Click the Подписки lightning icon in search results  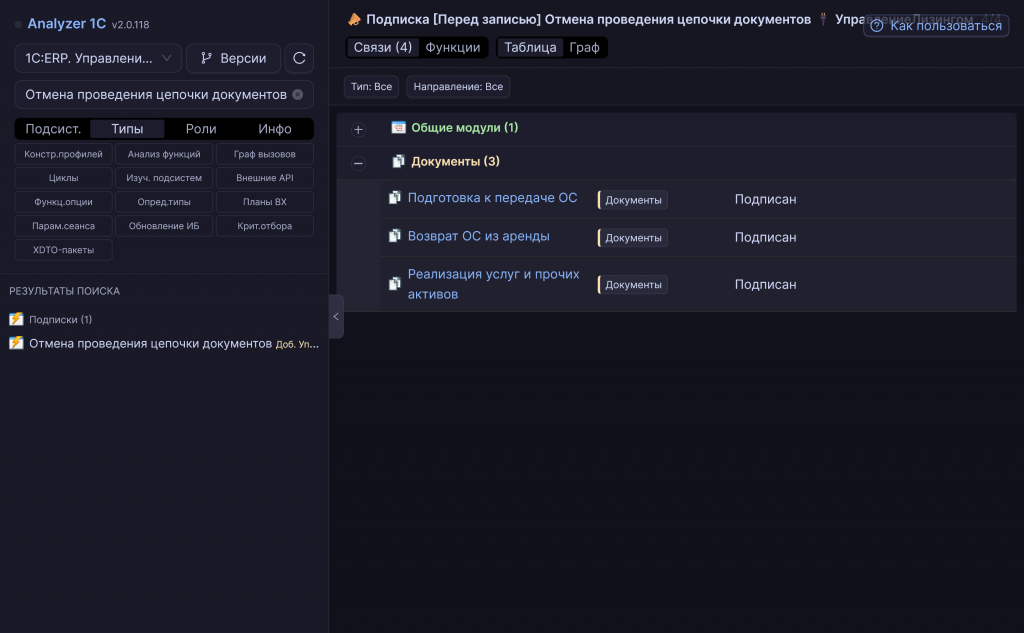(16, 319)
